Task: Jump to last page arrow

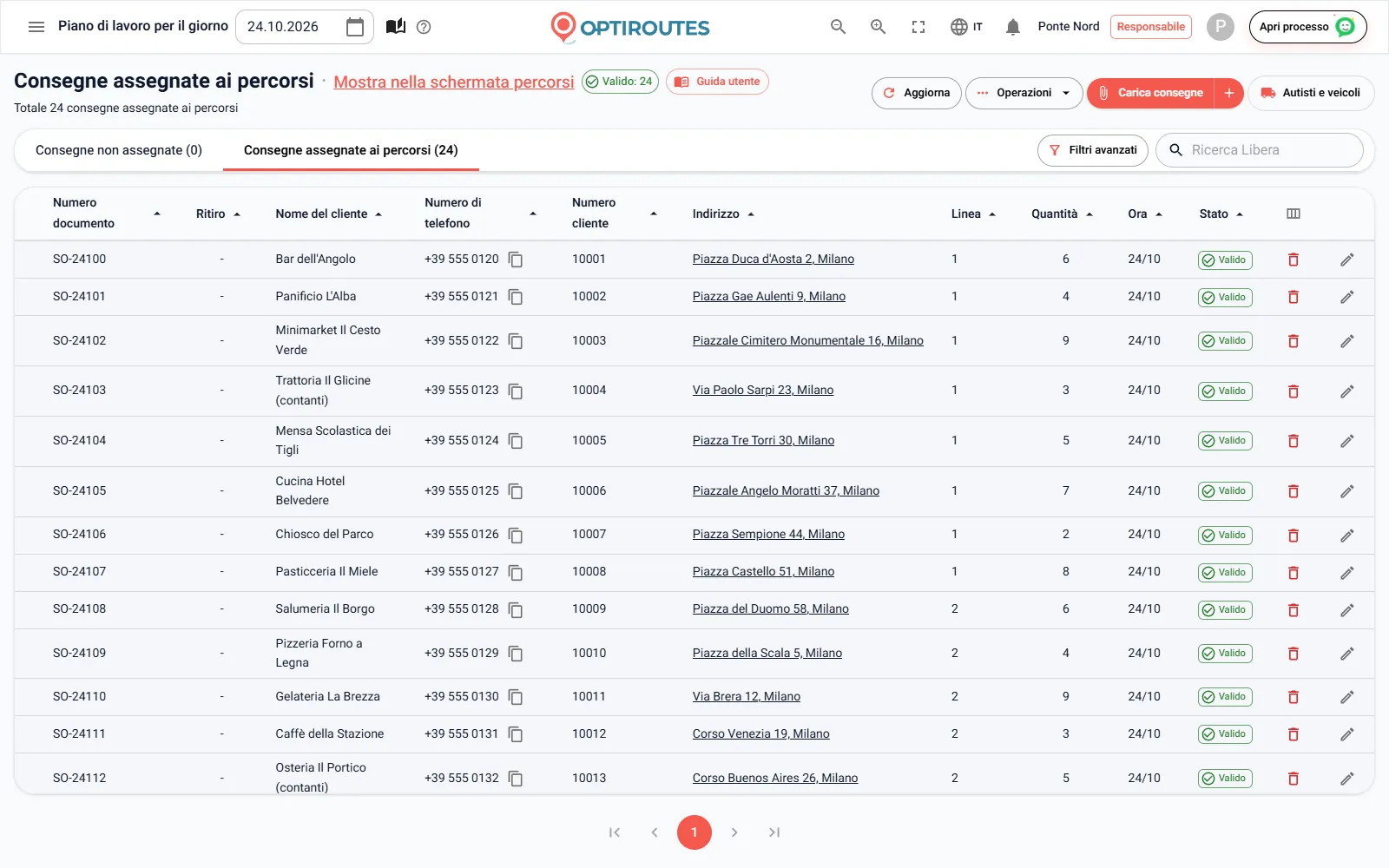Action: [x=774, y=832]
